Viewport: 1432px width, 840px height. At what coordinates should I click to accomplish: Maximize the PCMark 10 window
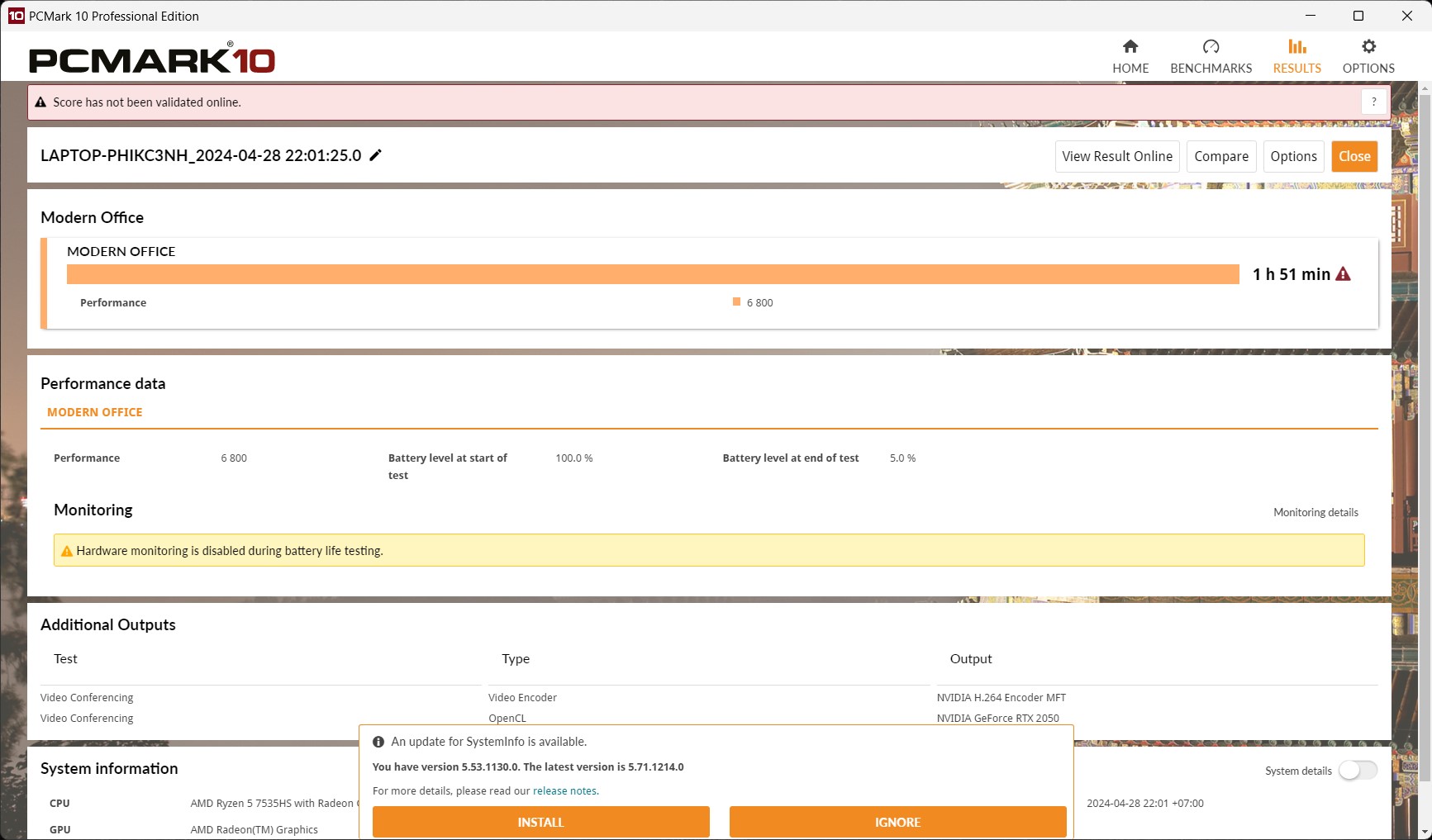coord(1358,16)
